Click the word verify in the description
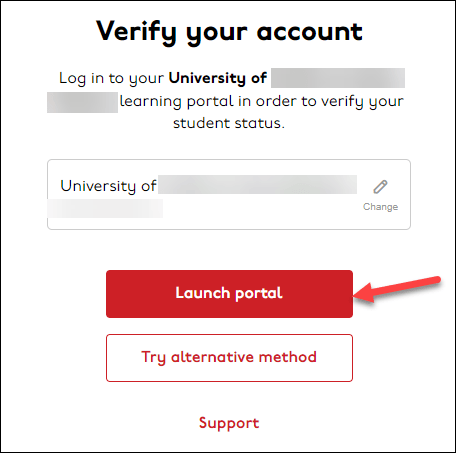456x453 pixels. [x=342, y=102]
